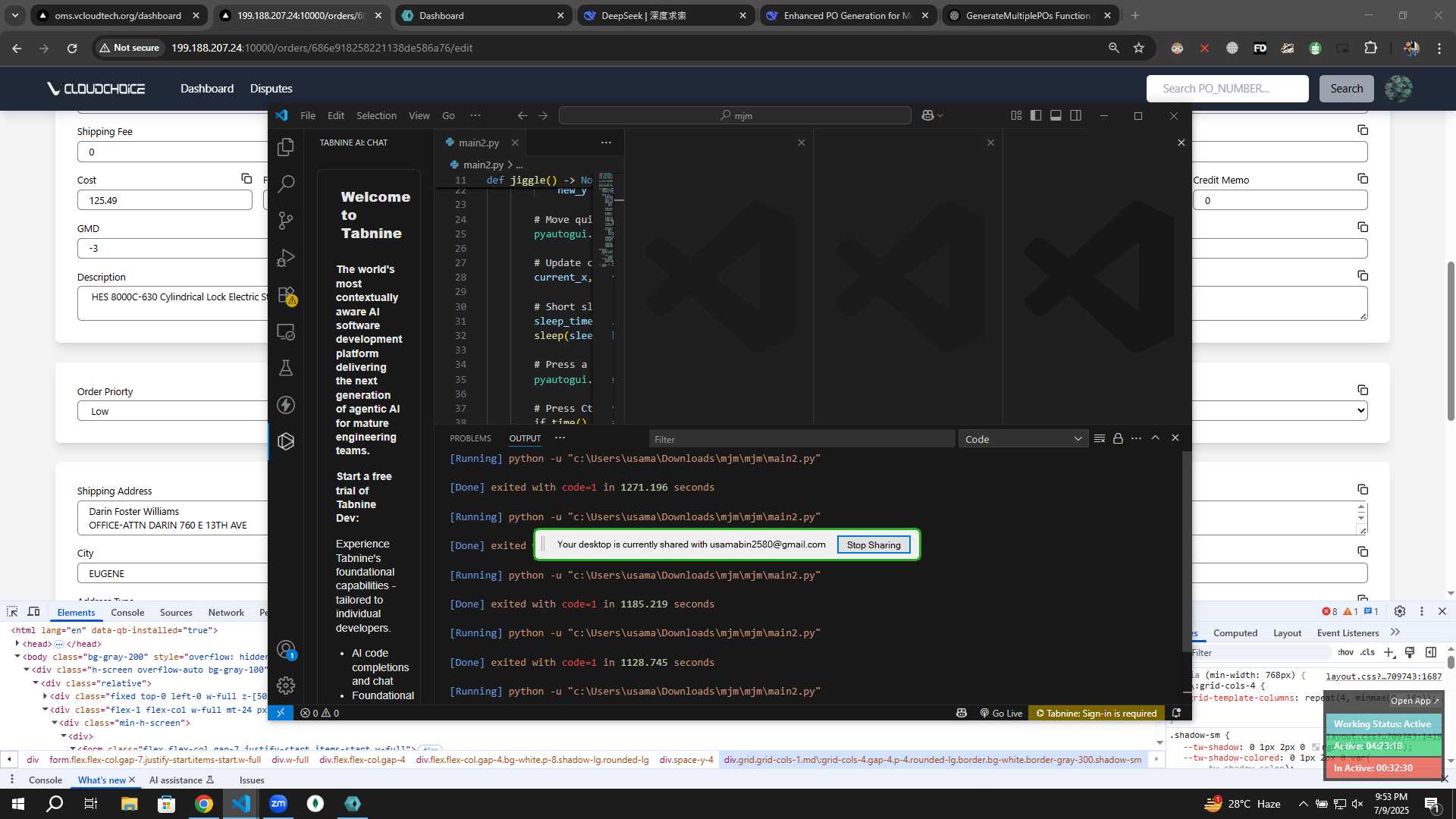Open the main2.py editor tab
Image resolution: width=1456 pixels, height=819 pixels.
479,143
